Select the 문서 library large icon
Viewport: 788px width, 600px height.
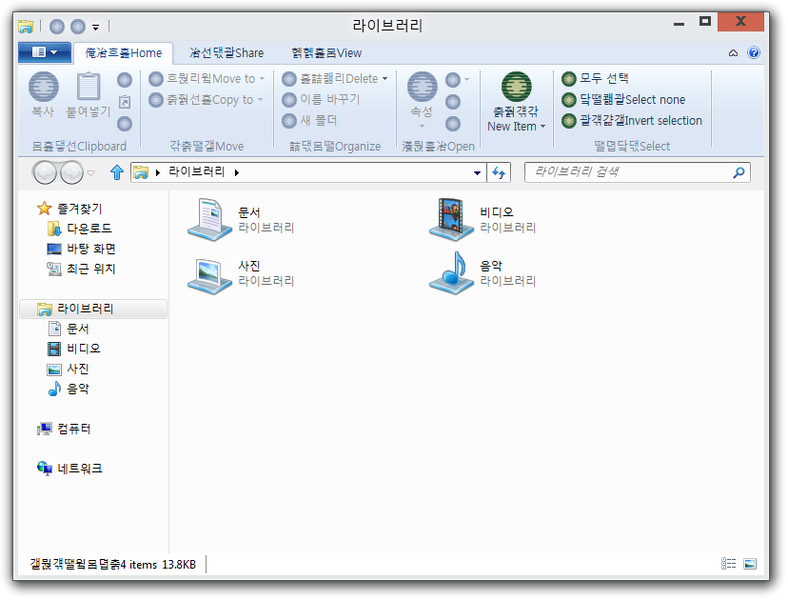(210, 220)
